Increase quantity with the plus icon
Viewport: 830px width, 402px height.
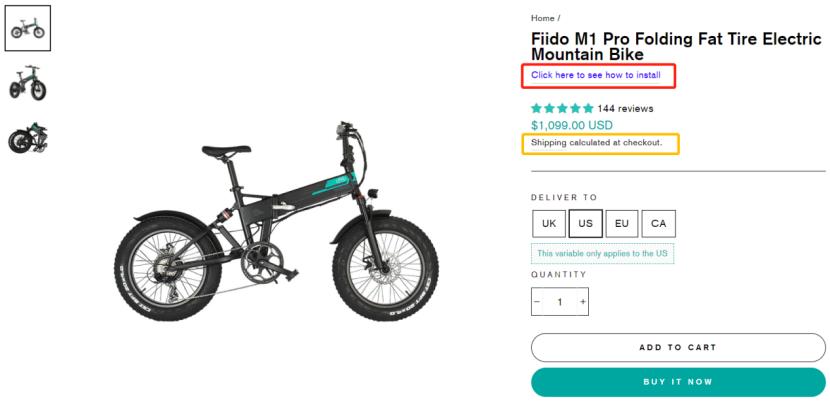583,301
